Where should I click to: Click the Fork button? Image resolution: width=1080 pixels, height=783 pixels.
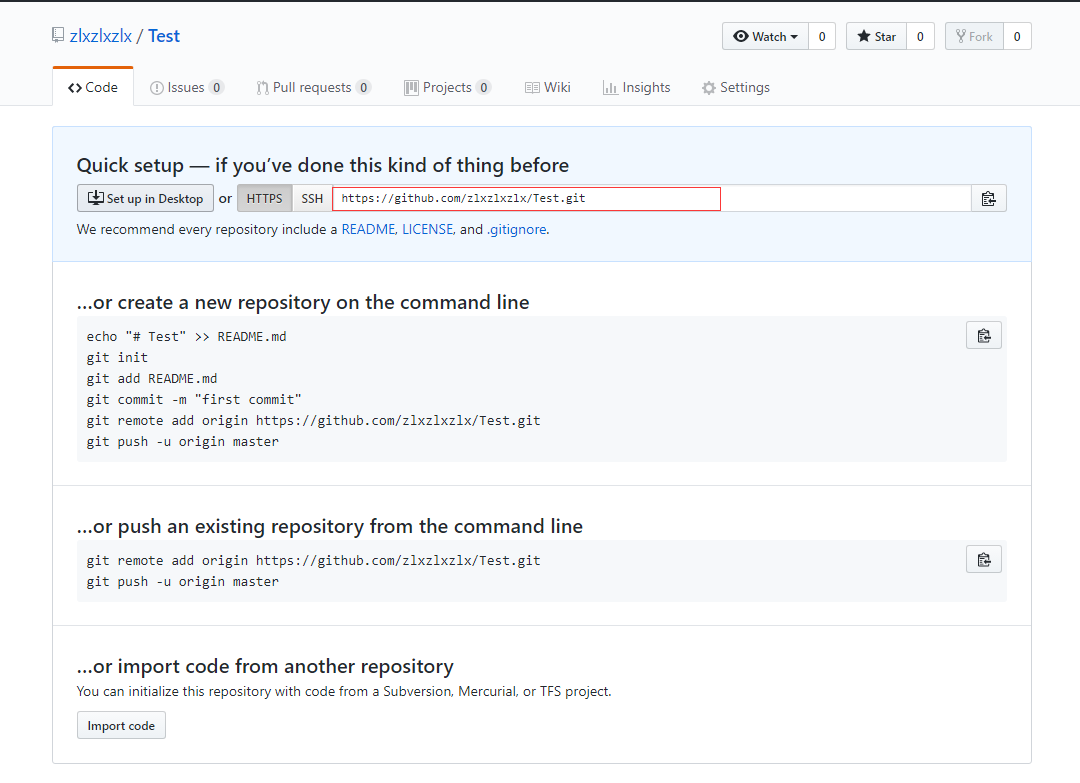pos(974,36)
